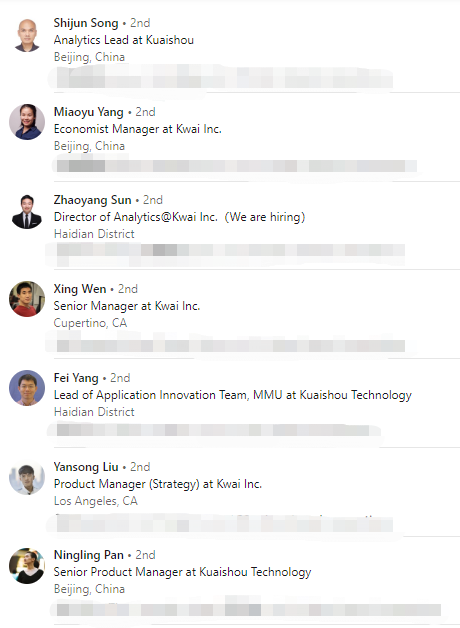
Task: Select the Lead of Application Innovation Team headline
Action: tap(233, 395)
